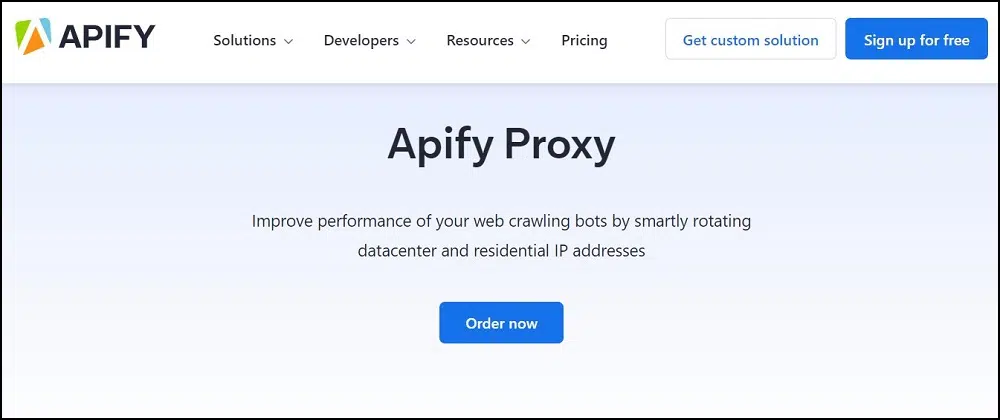This screenshot has height=420, width=1000.
Task: Go to the Pricing page
Action: [584, 41]
